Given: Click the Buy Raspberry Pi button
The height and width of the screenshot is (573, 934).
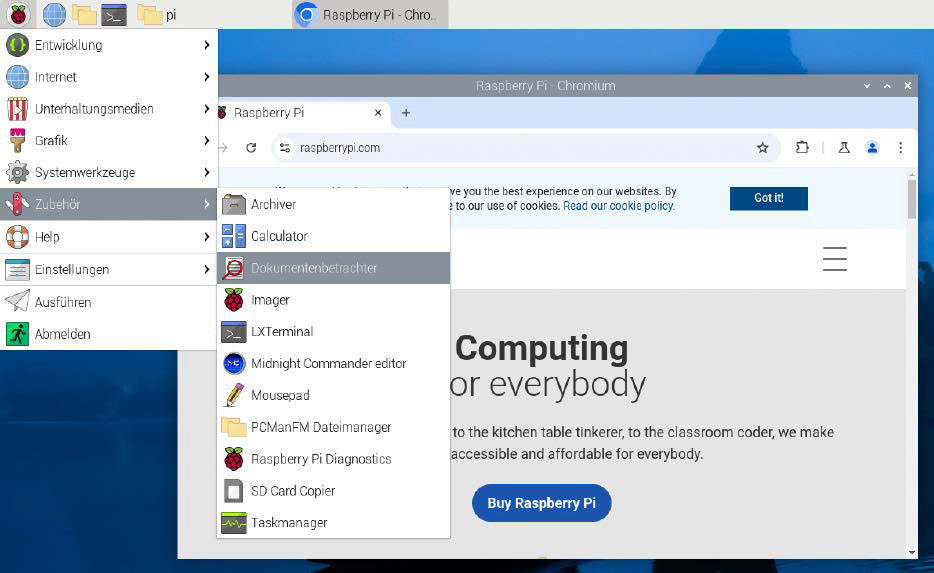Looking at the screenshot, I should (x=541, y=503).
